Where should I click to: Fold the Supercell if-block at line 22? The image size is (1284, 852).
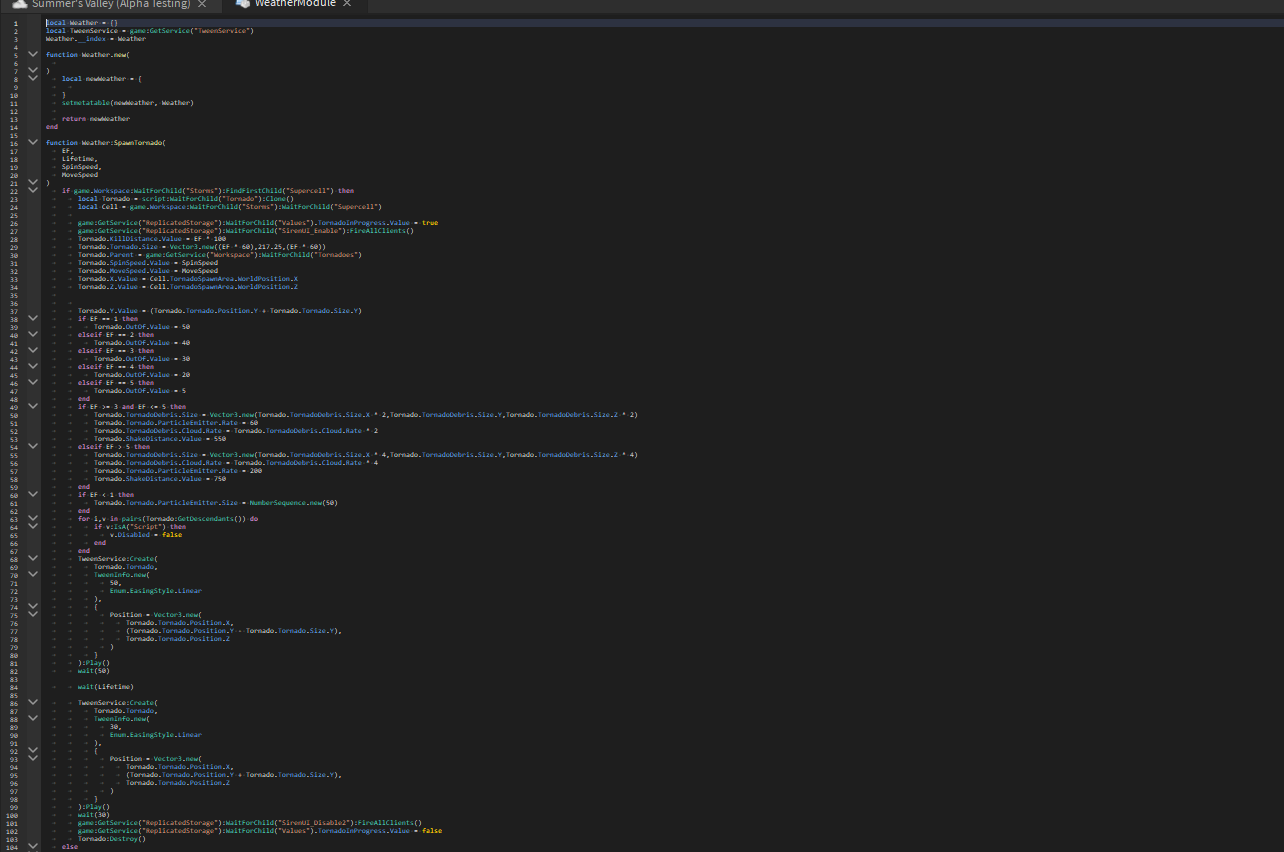tap(34, 191)
